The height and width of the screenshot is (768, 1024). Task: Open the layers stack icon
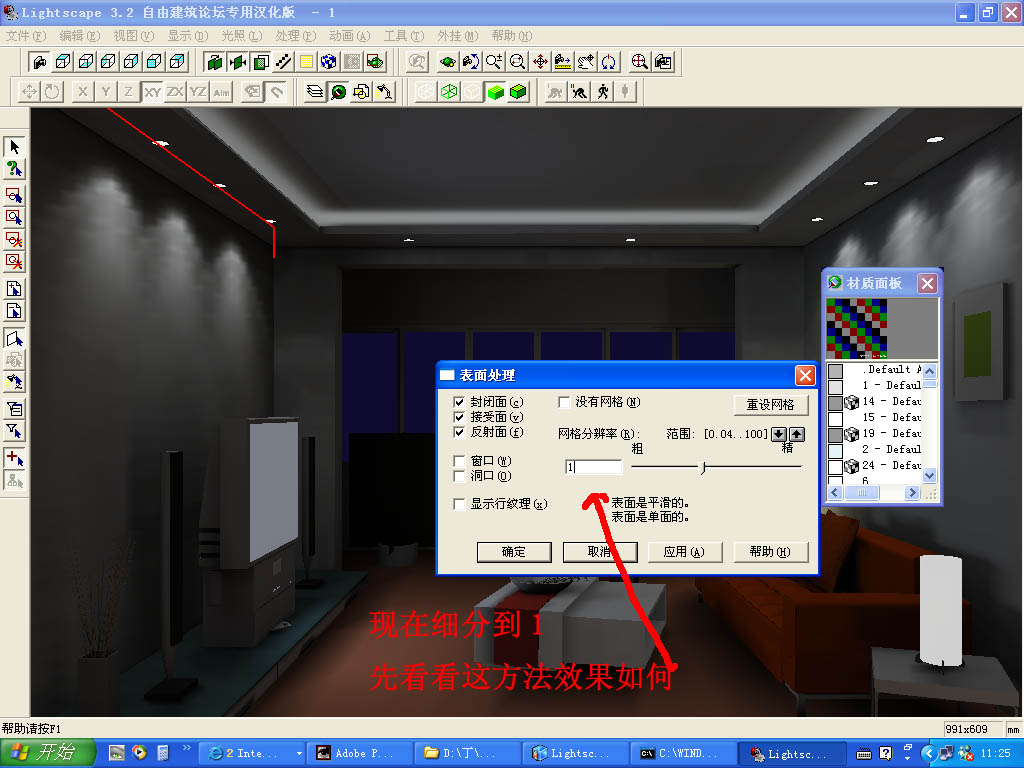(x=315, y=92)
